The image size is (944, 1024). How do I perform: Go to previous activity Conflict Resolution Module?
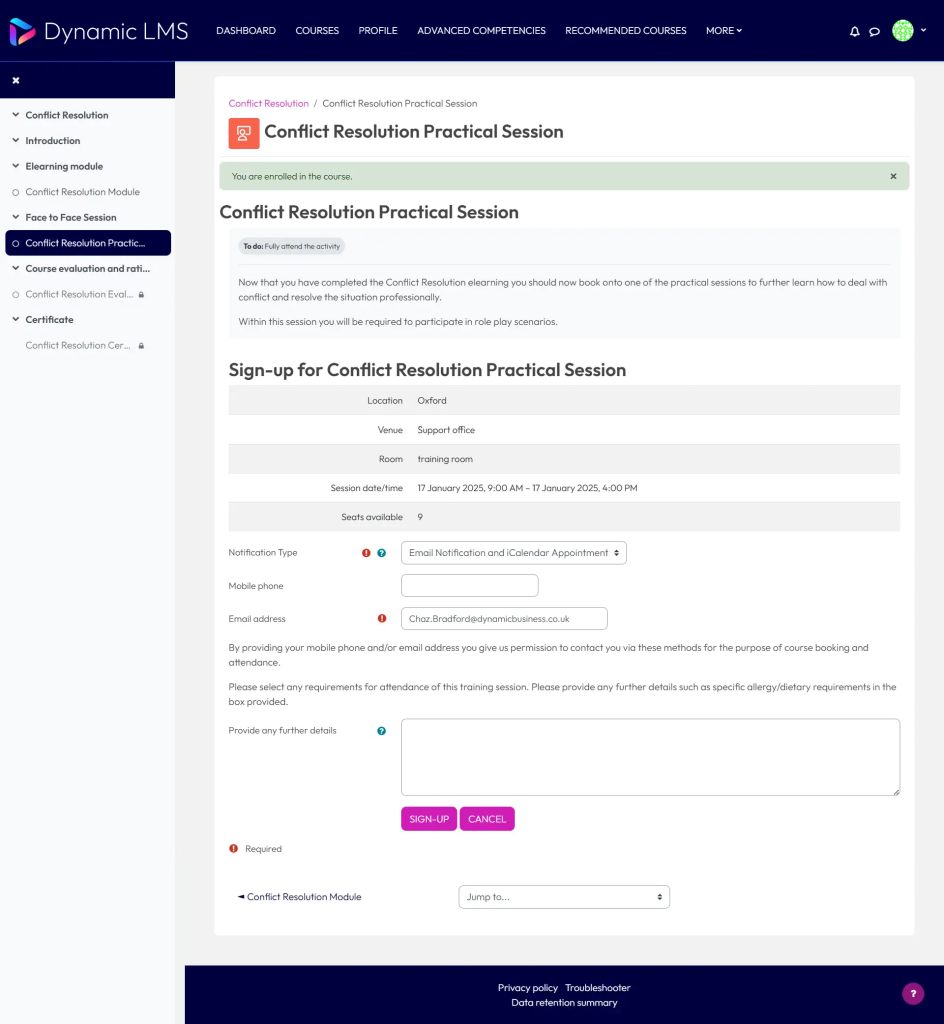pos(299,897)
